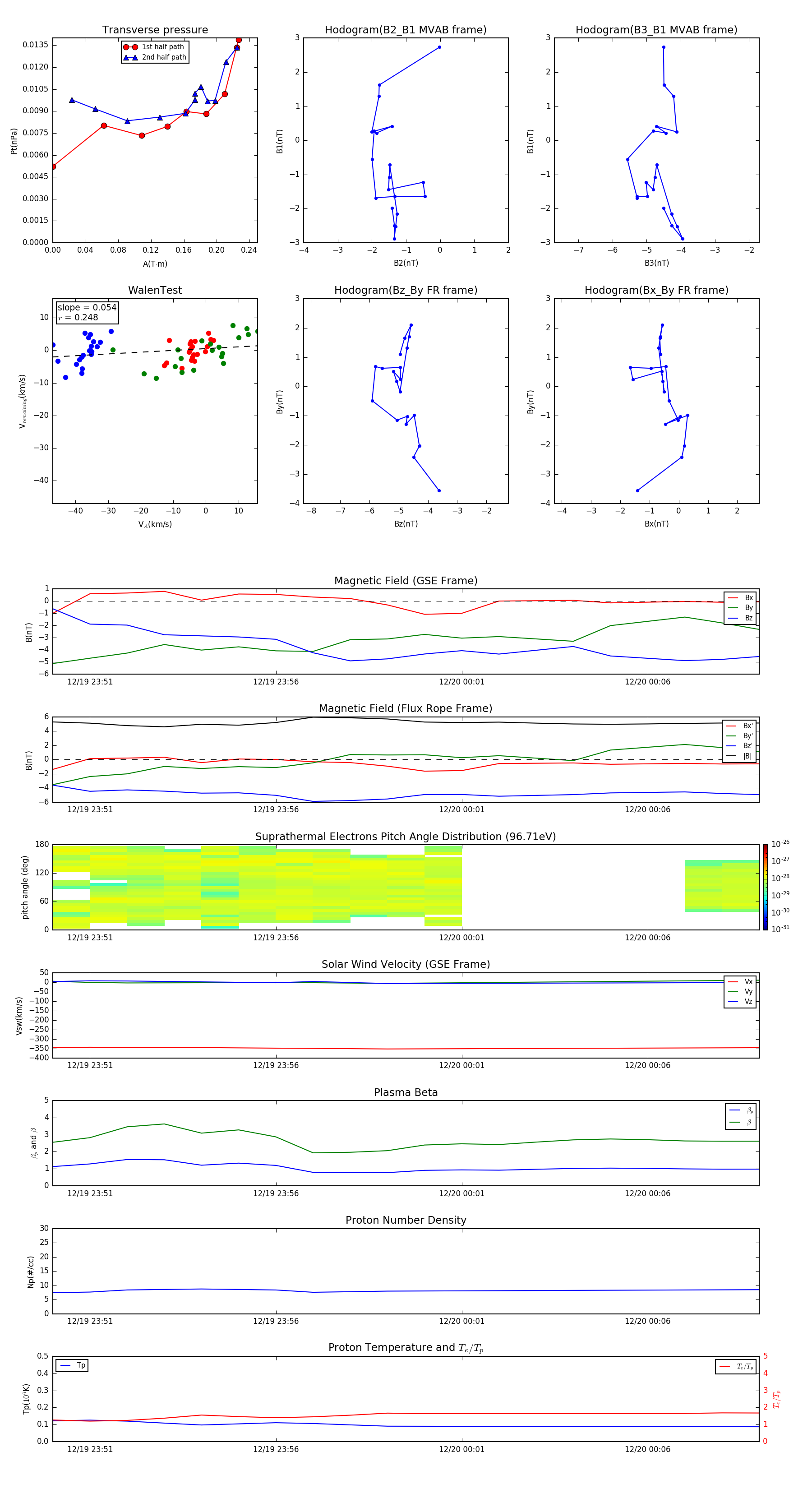
Task: Click "Bx'" legend entry in Flux Rope panel
Action: [x=739, y=726]
